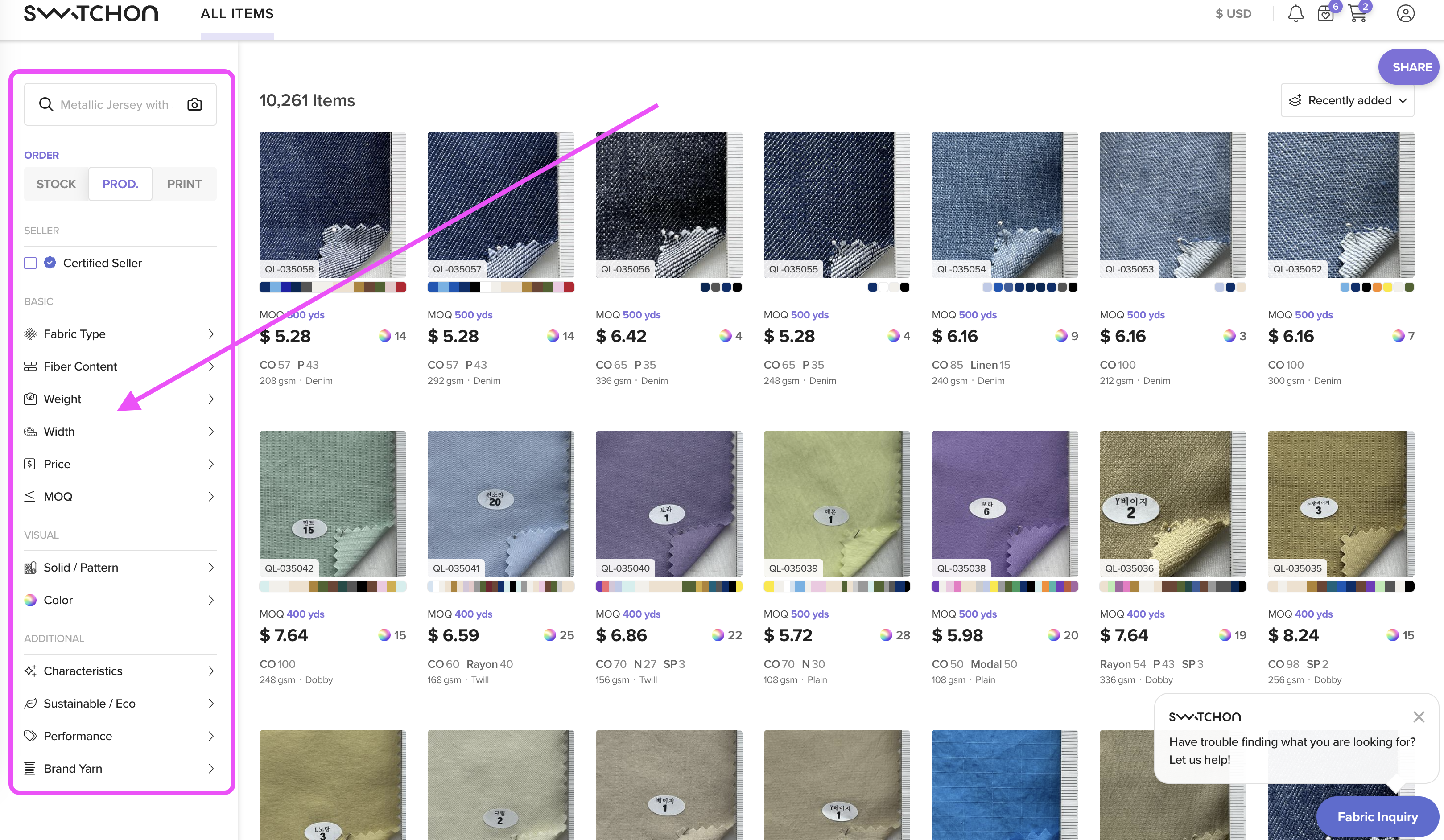Click the Width filter icon
The height and width of the screenshot is (840, 1444).
30,432
